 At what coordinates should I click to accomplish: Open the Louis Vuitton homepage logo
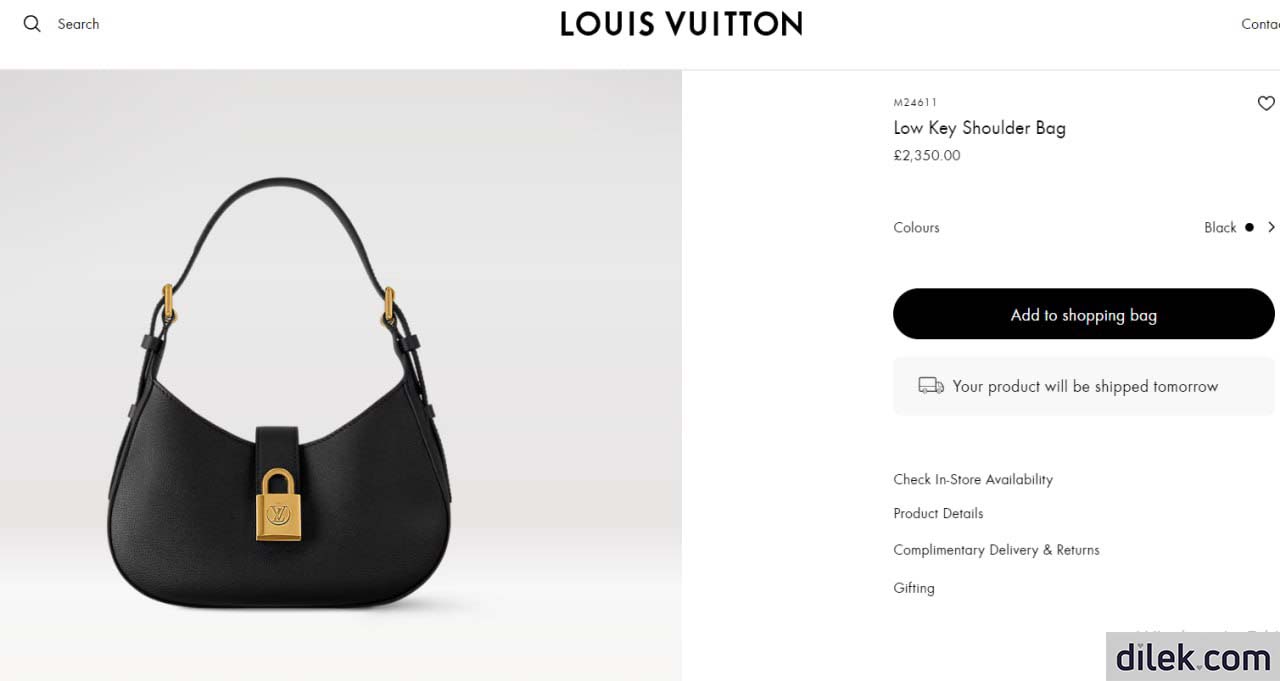point(681,24)
